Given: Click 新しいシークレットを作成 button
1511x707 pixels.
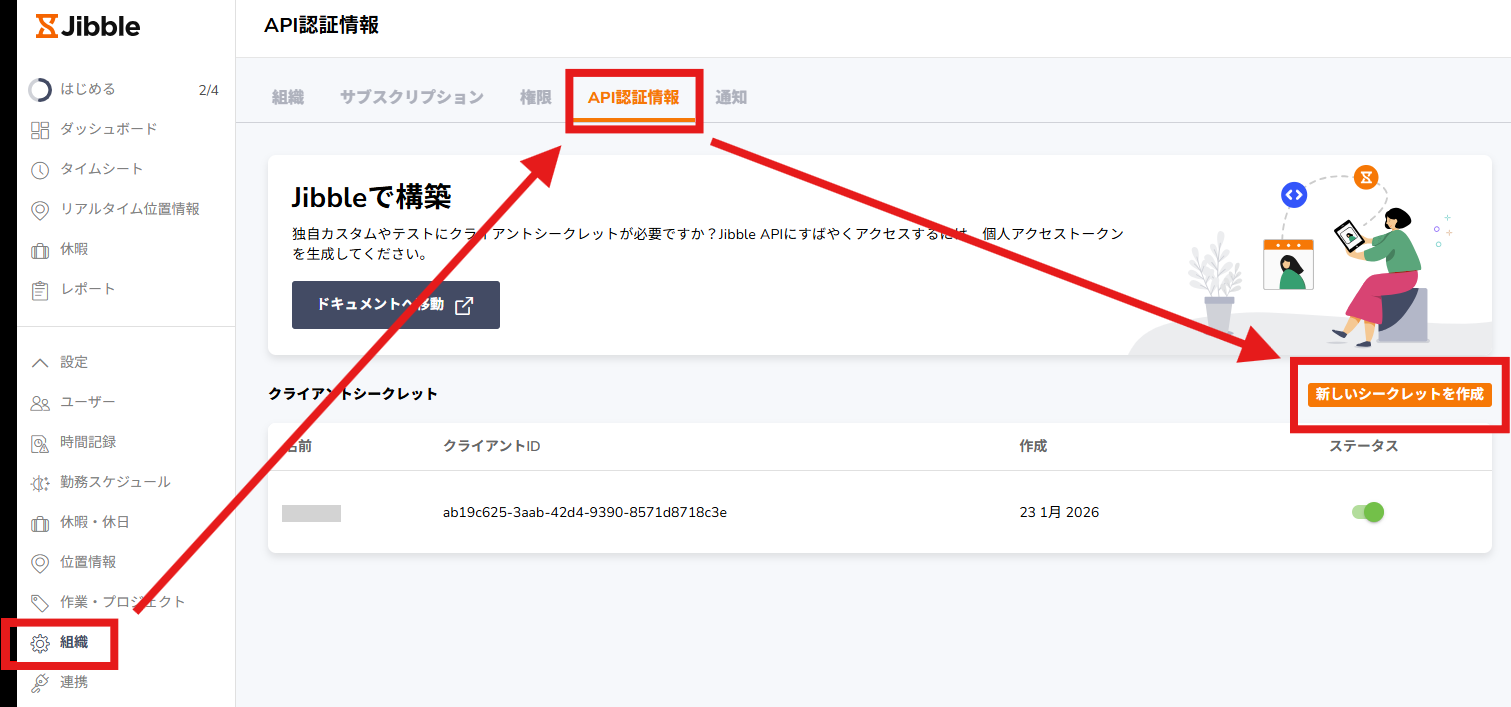Looking at the screenshot, I should click(x=1399, y=394).
